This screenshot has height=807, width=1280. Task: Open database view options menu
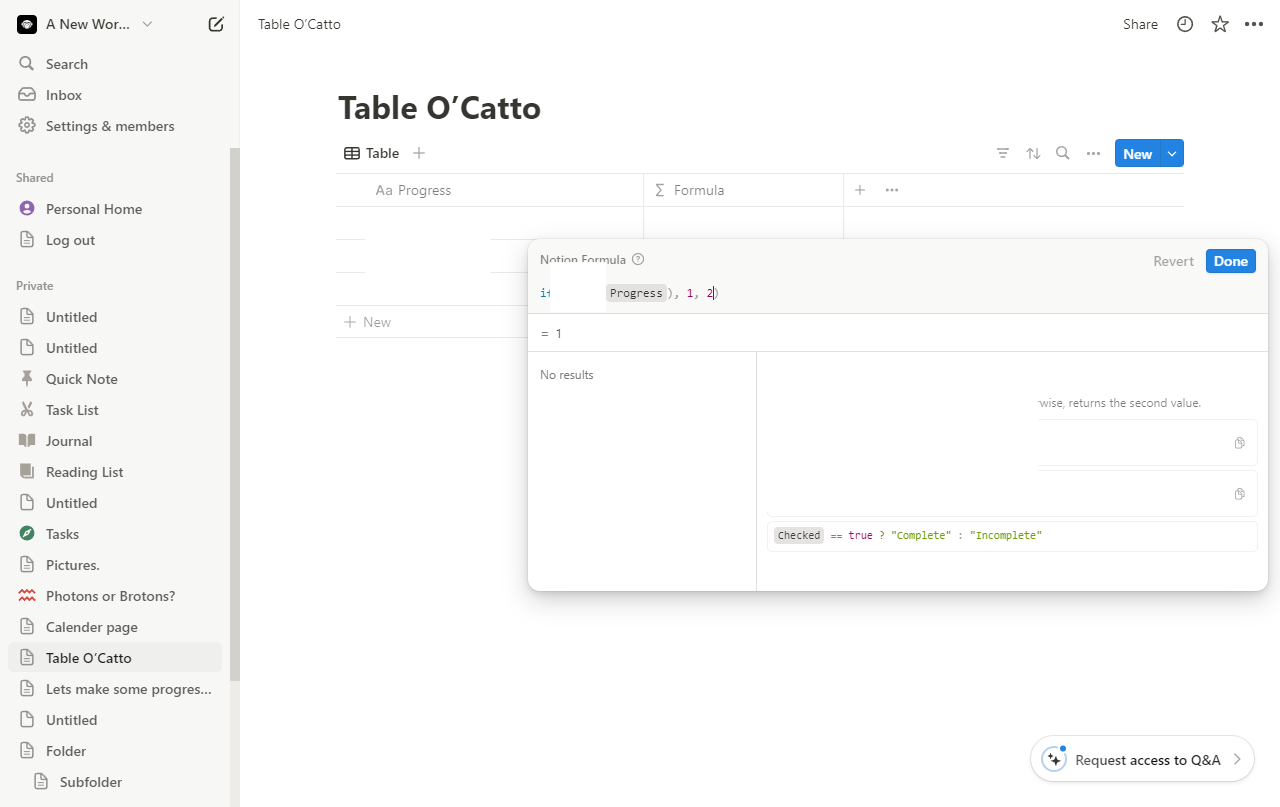(1093, 153)
